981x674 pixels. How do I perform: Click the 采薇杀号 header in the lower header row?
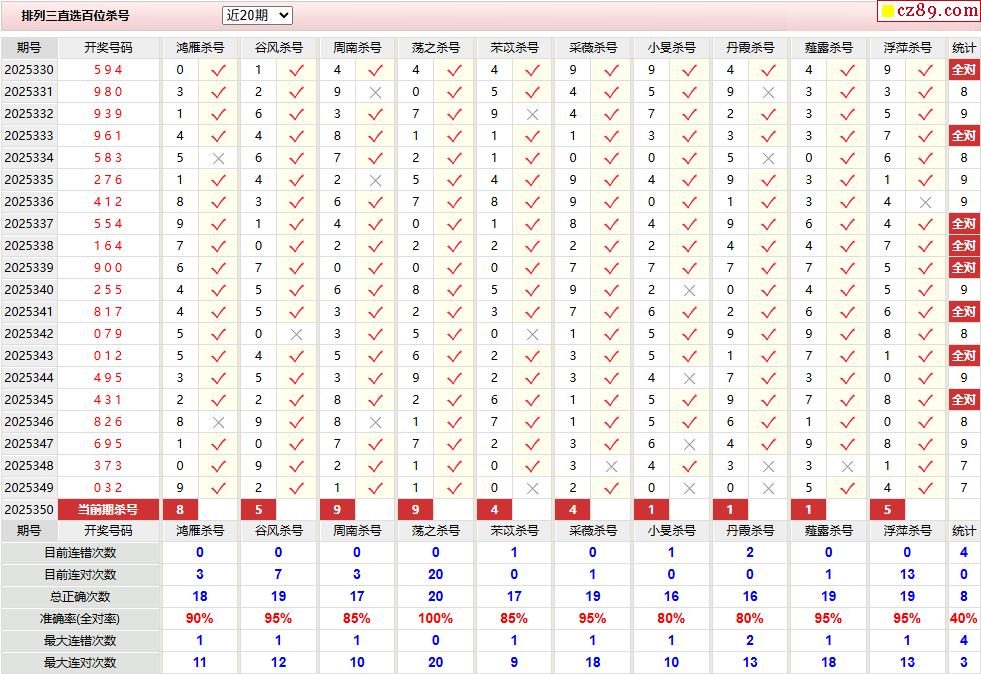pyautogui.click(x=593, y=531)
